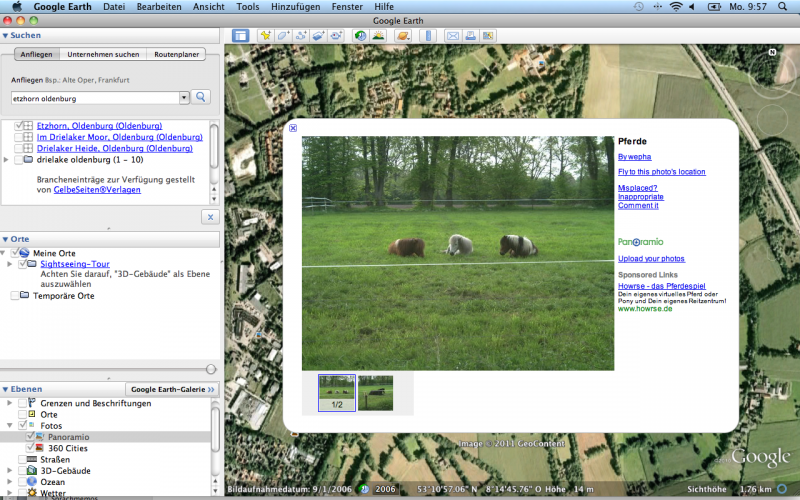Click the add placemark pin icon
Screen dimensions: 800x500
coord(266,36)
